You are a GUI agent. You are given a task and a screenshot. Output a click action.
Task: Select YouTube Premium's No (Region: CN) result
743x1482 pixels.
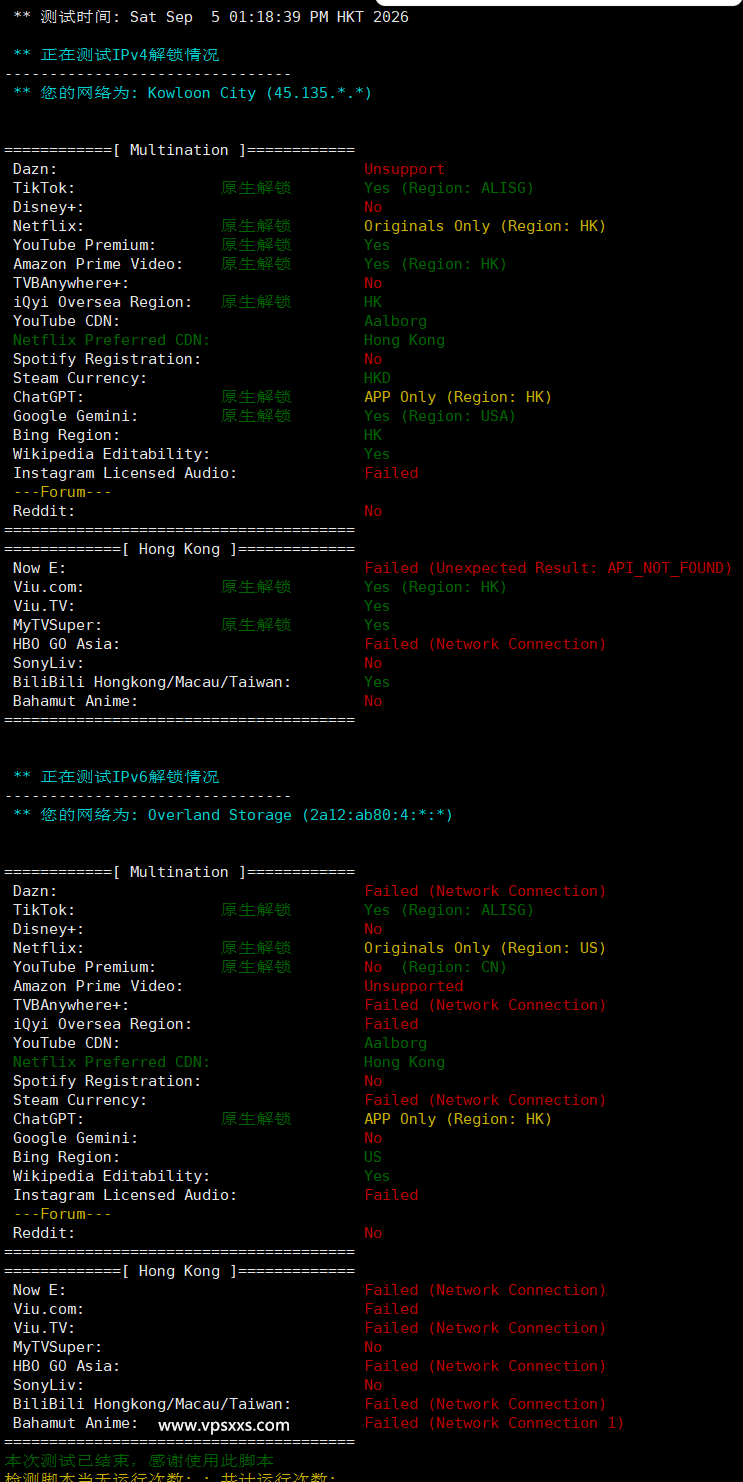coord(435,967)
